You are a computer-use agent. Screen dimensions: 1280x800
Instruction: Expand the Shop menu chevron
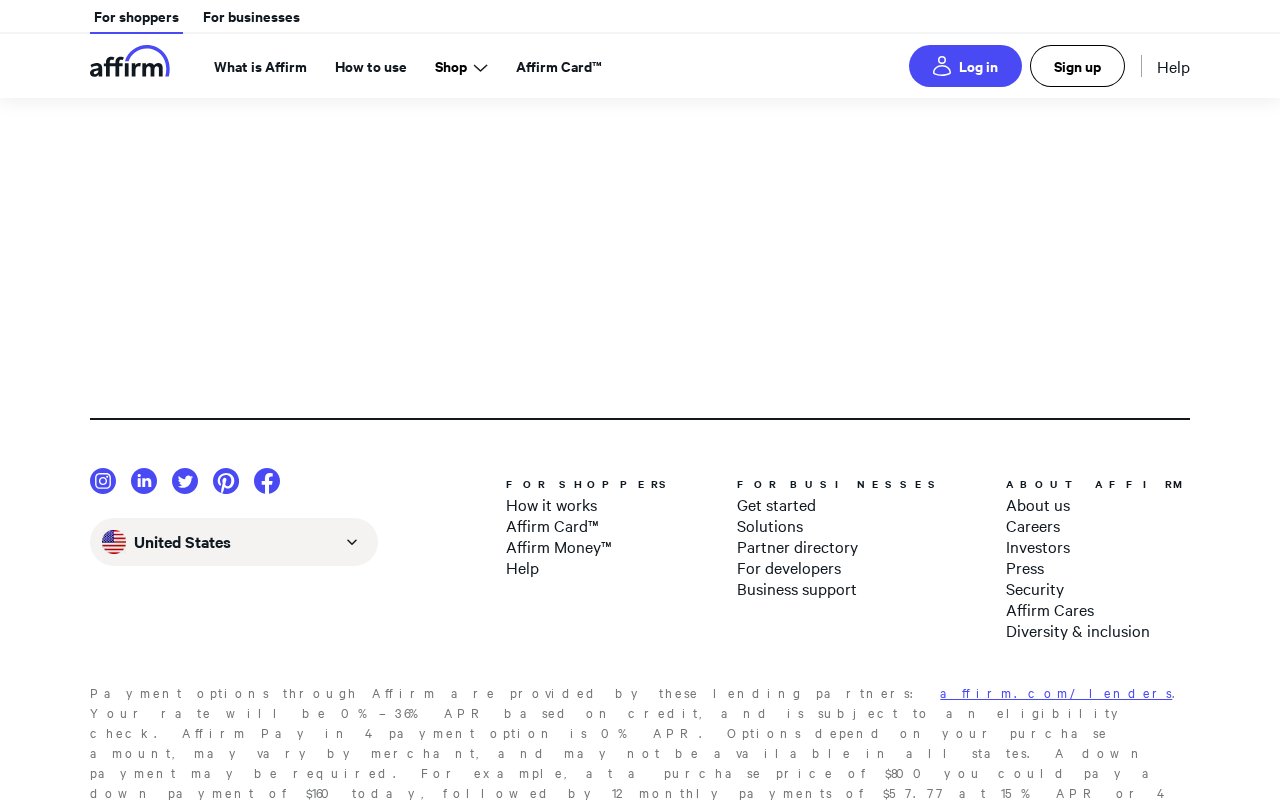480,68
